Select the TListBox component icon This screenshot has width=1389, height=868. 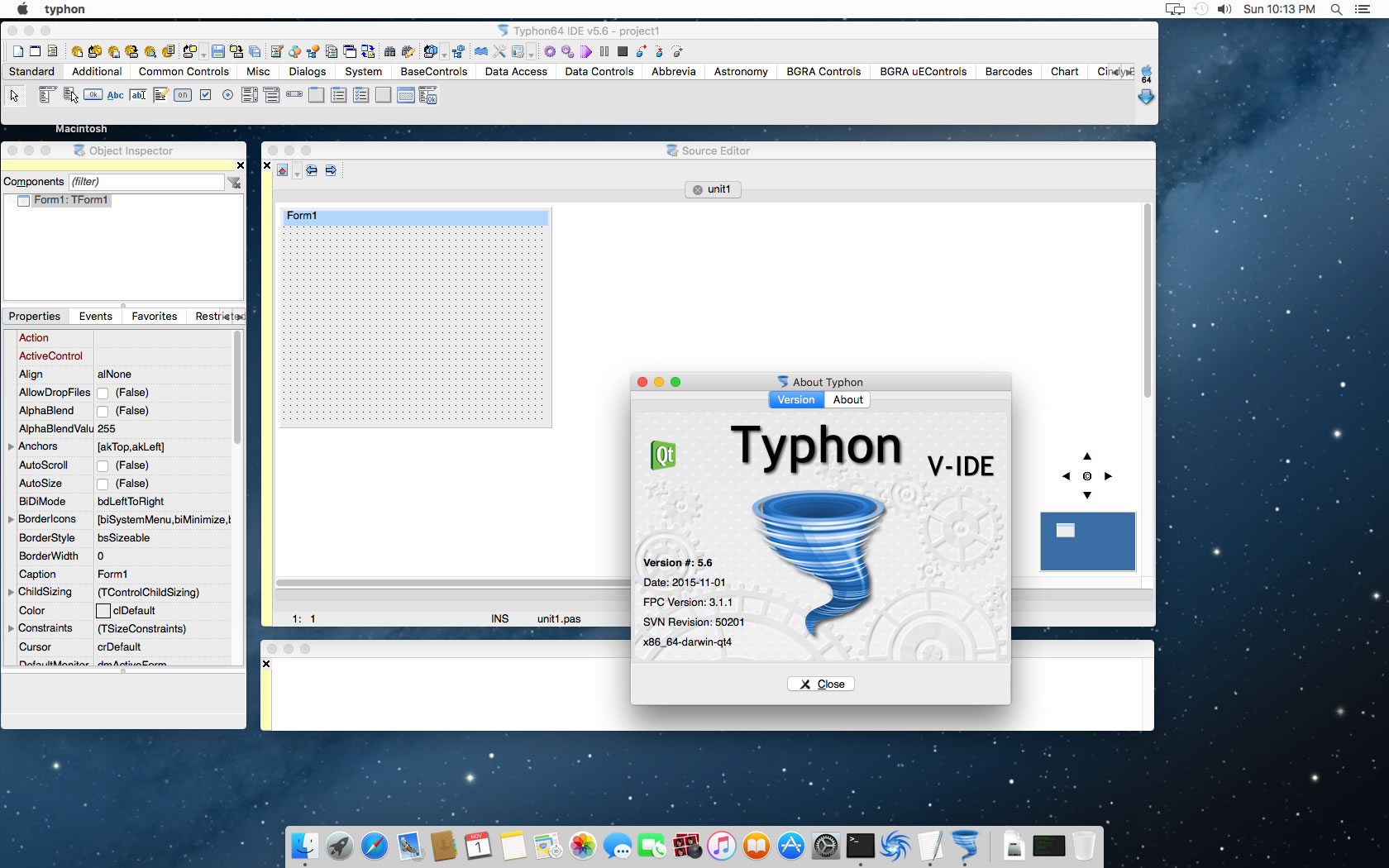coord(250,96)
